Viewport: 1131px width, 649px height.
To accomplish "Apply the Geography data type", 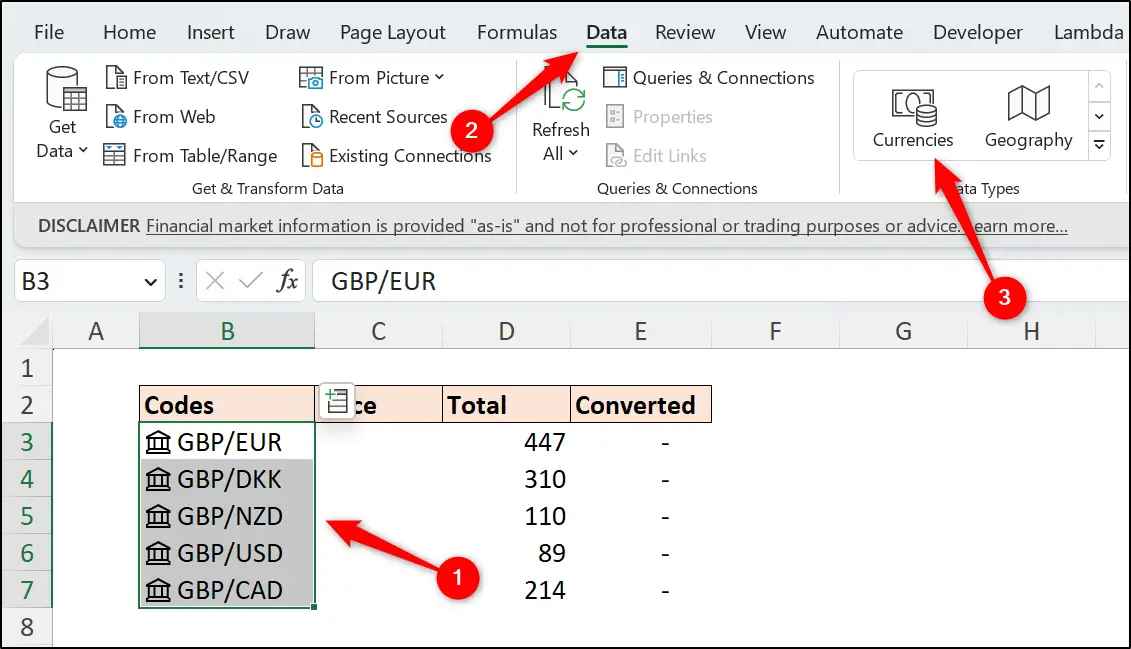I will click(1029, 115).
